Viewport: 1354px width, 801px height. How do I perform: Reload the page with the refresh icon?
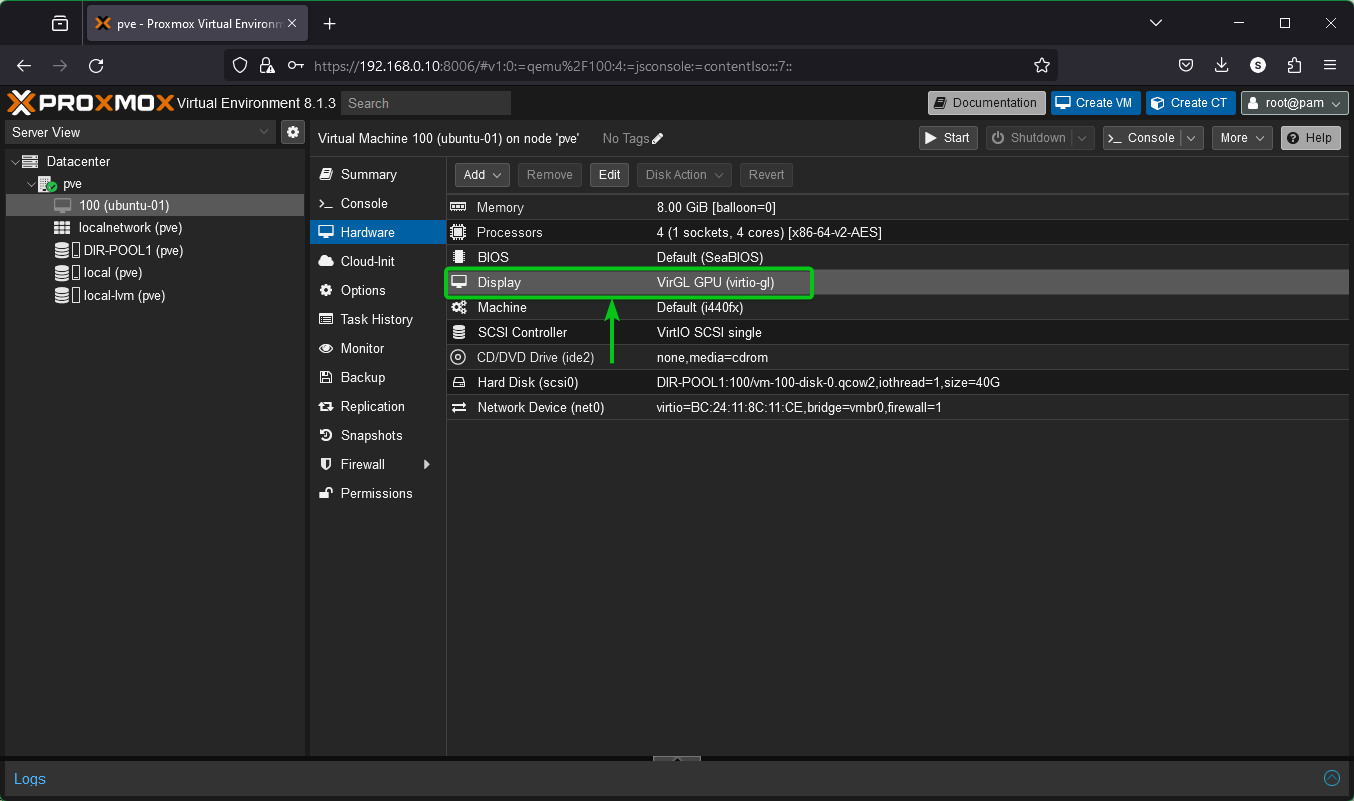(96, 65)
